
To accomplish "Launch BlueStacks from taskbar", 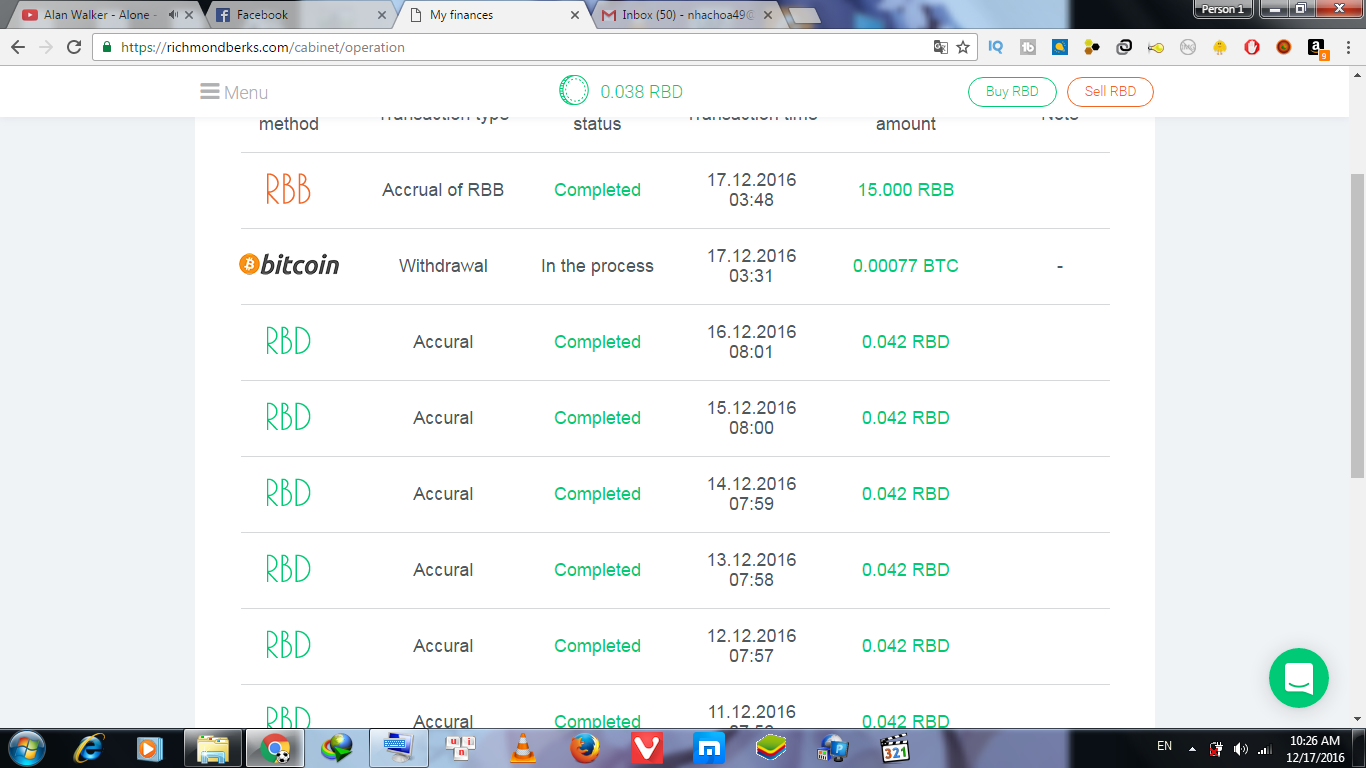I will click(770, 748).
